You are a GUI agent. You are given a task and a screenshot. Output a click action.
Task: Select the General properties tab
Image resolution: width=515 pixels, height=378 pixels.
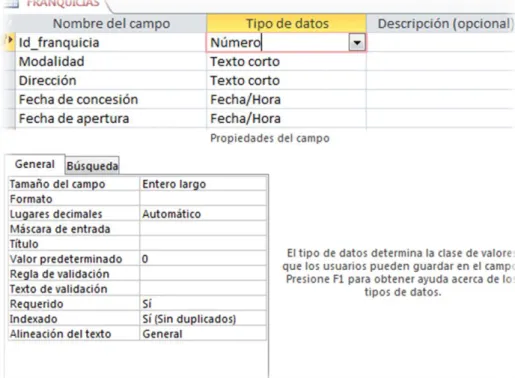35,164
